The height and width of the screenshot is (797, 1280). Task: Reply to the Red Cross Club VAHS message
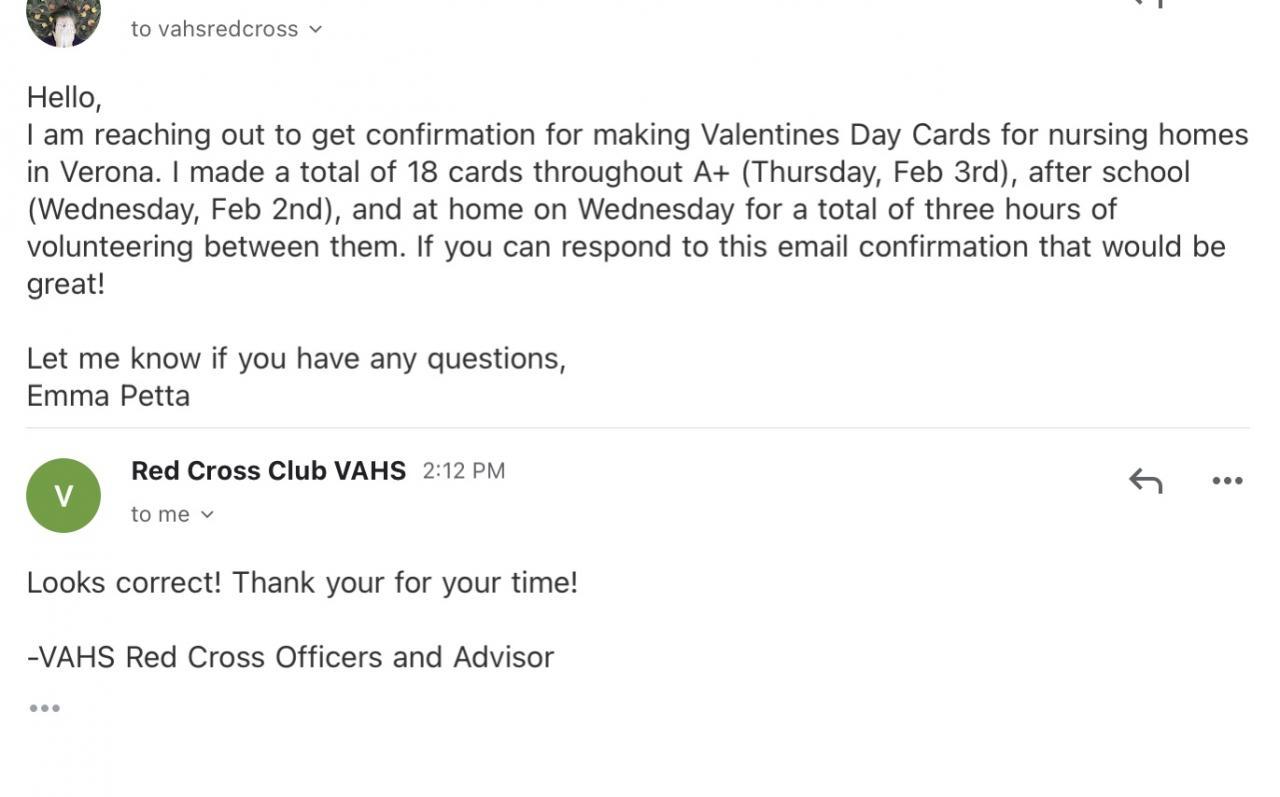(1145, 481)
